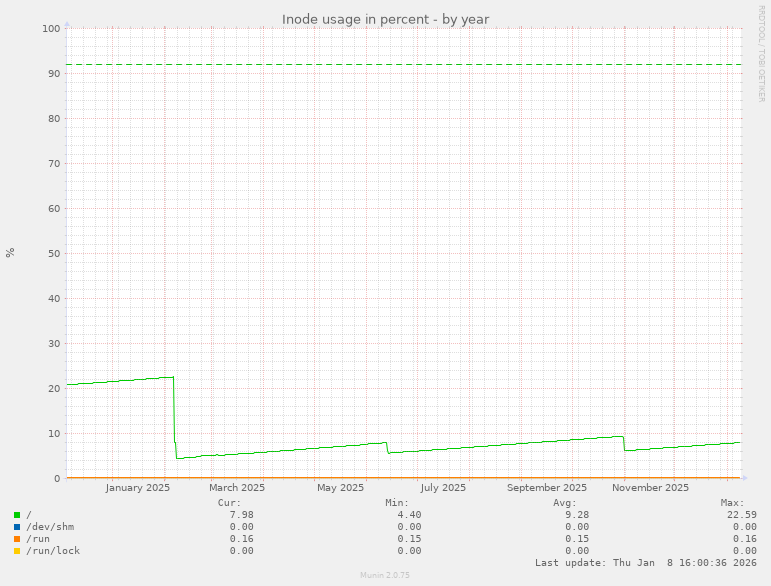The width and height of the screenshot is (771, 586).
Task: Click the '/dev/shm' legend label
Action: [x=50, y=527]
